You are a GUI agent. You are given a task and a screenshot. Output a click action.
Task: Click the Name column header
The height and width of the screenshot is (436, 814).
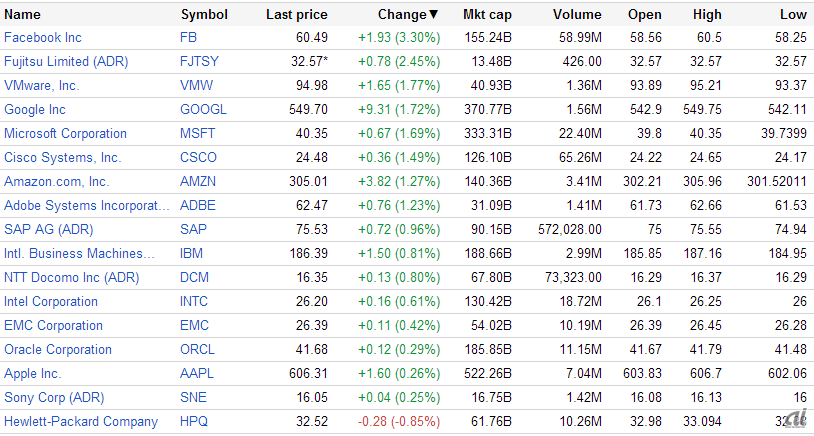[x=22, y=14]
